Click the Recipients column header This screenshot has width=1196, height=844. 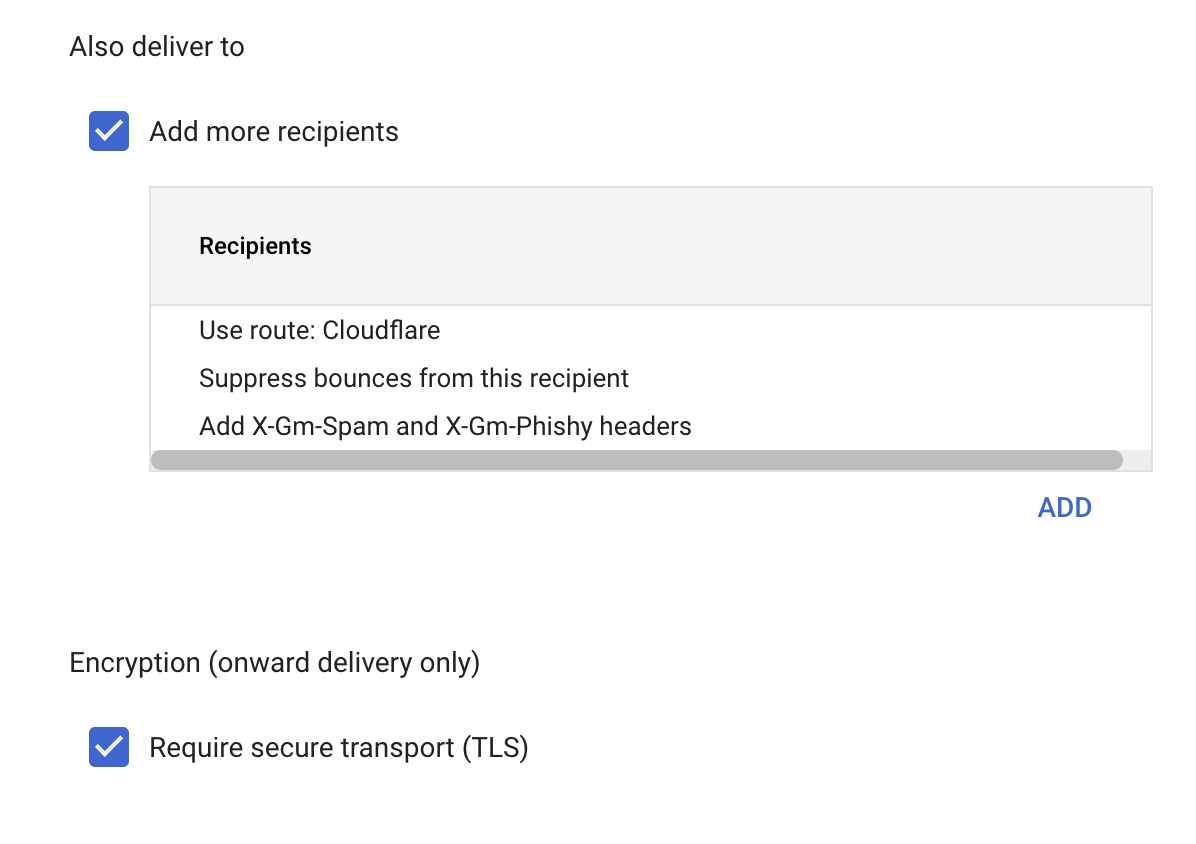[255, 246]
